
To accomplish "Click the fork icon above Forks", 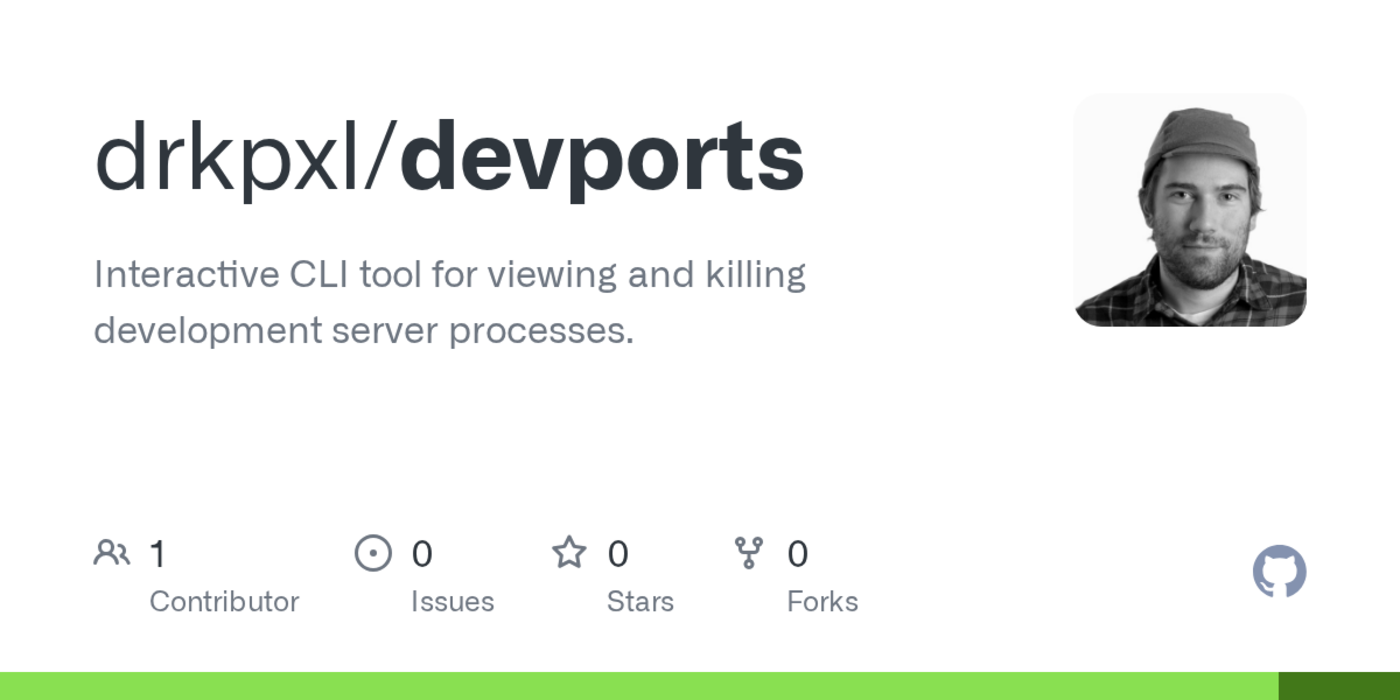I will [x=749, y=553].
